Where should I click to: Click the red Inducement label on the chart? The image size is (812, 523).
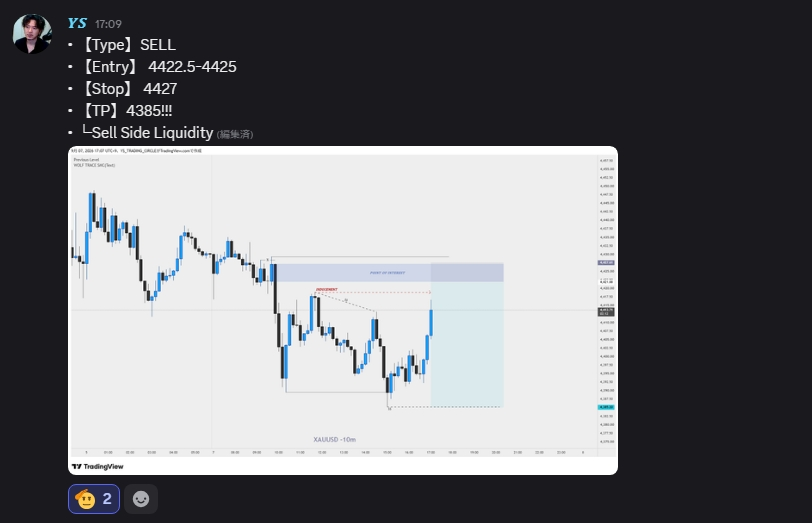327,289
